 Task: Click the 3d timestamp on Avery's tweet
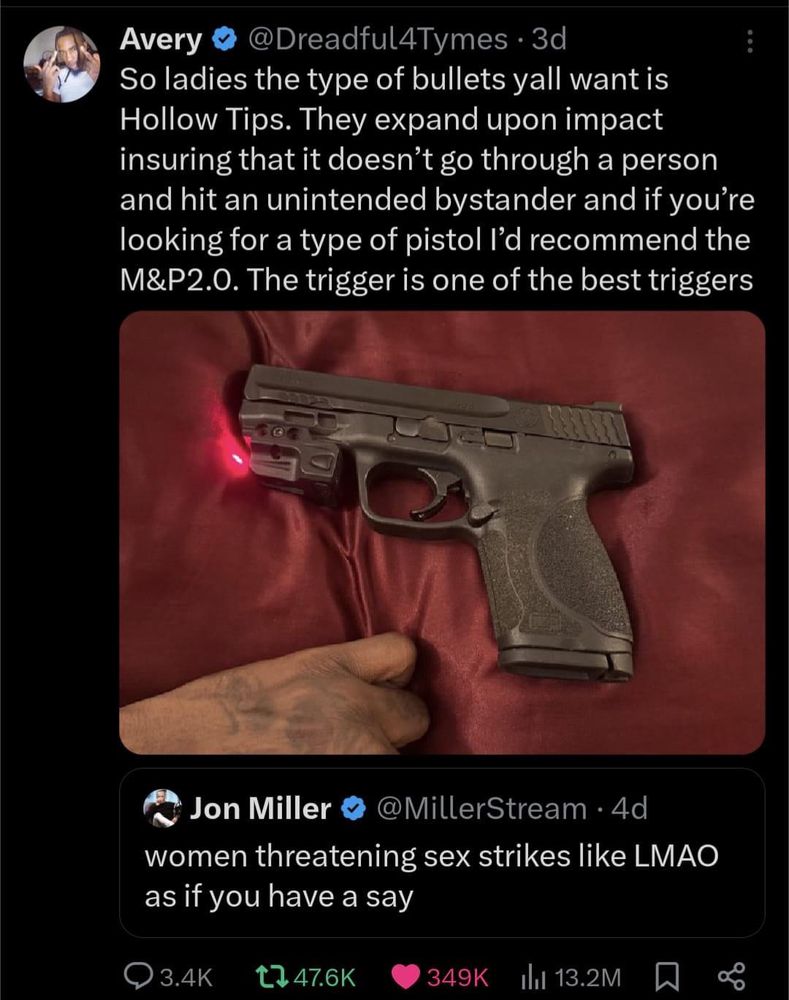coord(549,40)
